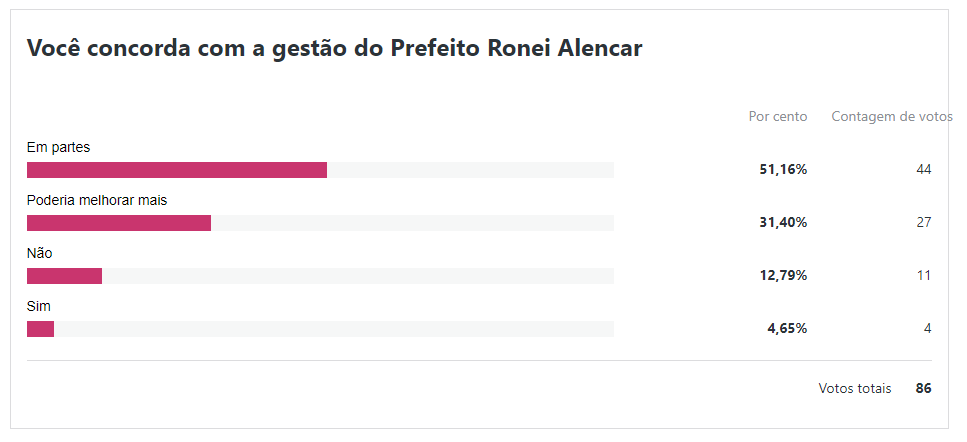The width and height of the screenshot is (967, 442).
Task: Click the 'Contagem de votos' column header
Action: (x=892, y=117)
